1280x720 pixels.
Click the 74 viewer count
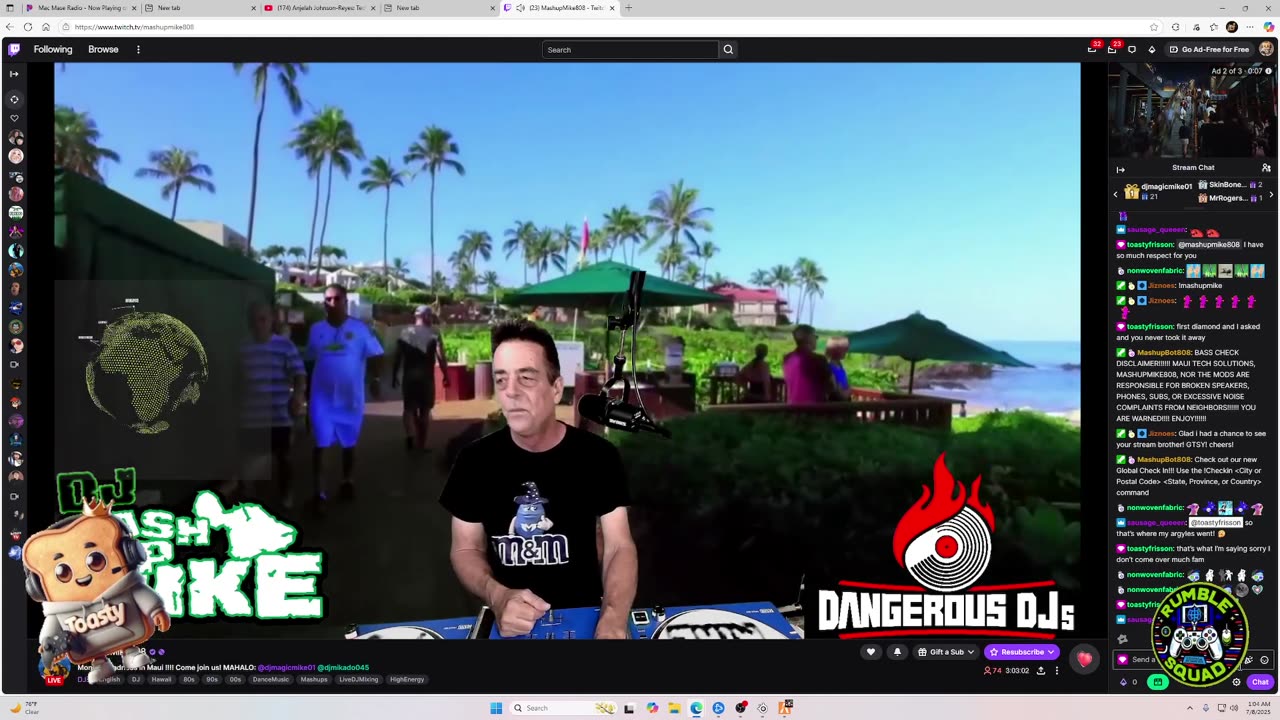993,671
